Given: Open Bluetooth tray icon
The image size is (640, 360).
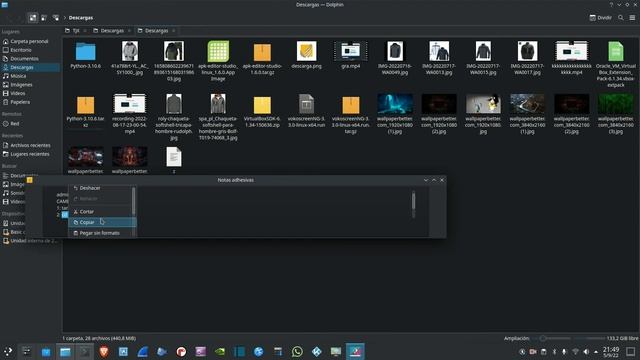Looking at the screenshot, I should [554, 351].
